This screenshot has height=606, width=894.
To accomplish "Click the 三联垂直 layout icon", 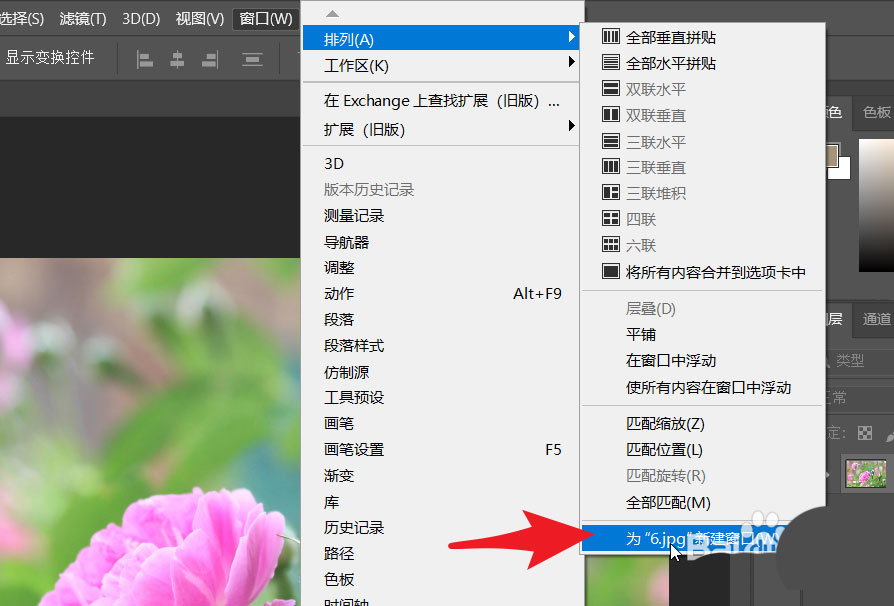I will click(611, 167).
